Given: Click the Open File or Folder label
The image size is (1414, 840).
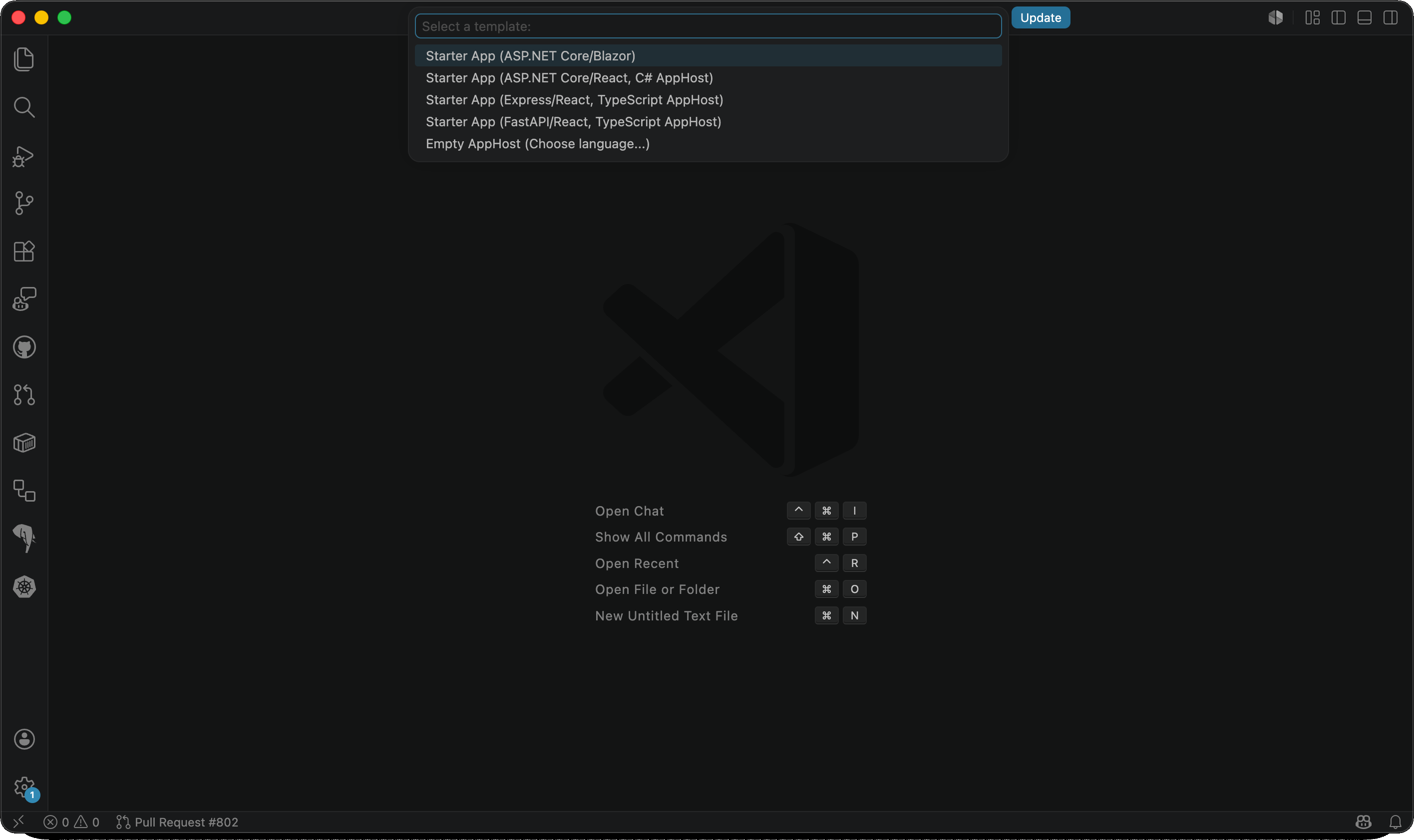Looking at the screenshot, I should click(x=657, y=589).
